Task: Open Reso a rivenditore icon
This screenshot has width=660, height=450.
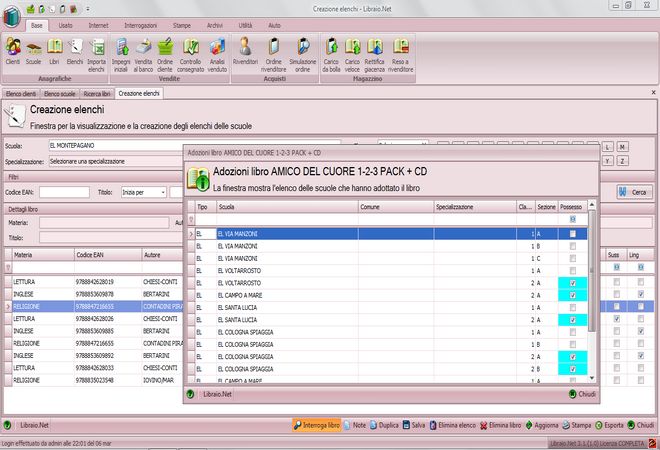Action: [401, 55]
